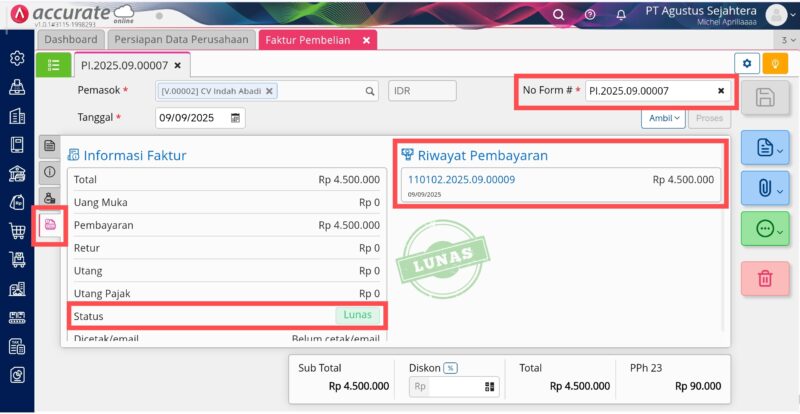Switch to the Dashboard tab

pos(70,40)
